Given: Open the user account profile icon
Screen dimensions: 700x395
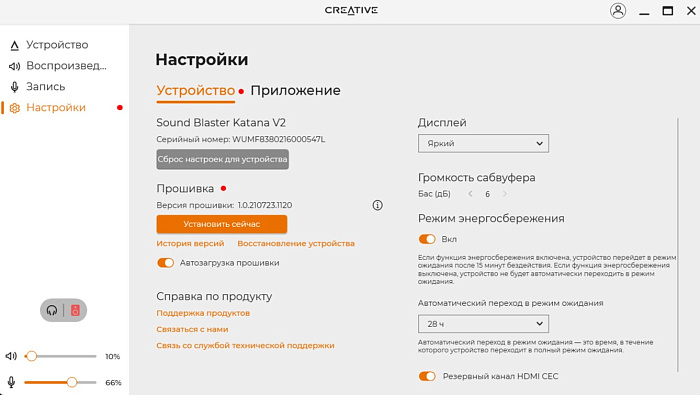Looking at the screenshot, I should (x=618, y=11).
